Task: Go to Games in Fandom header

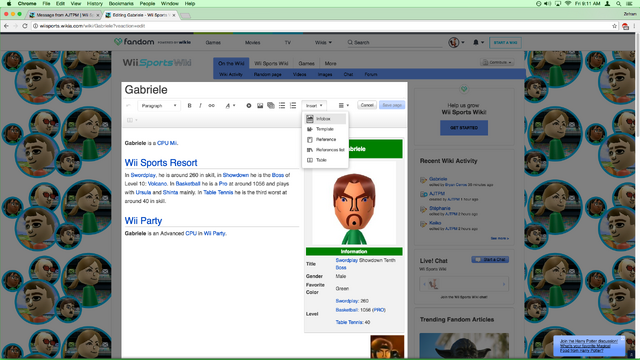Action: [x=213, y=42]
